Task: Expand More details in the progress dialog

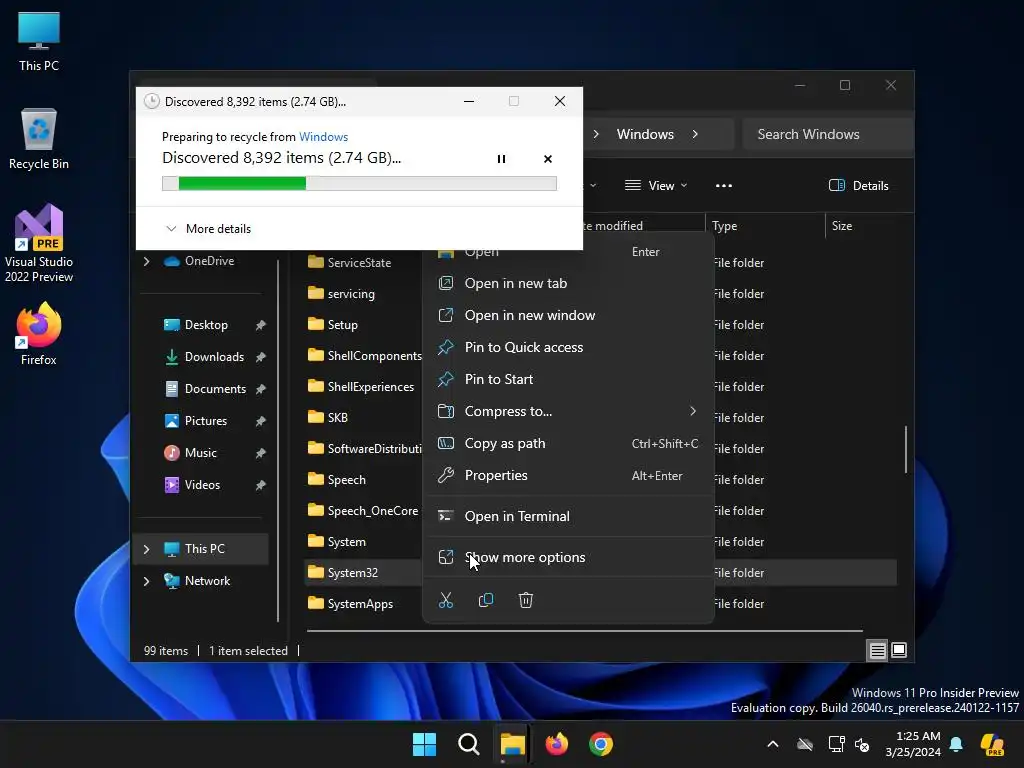Action: [x=208, y=229]
